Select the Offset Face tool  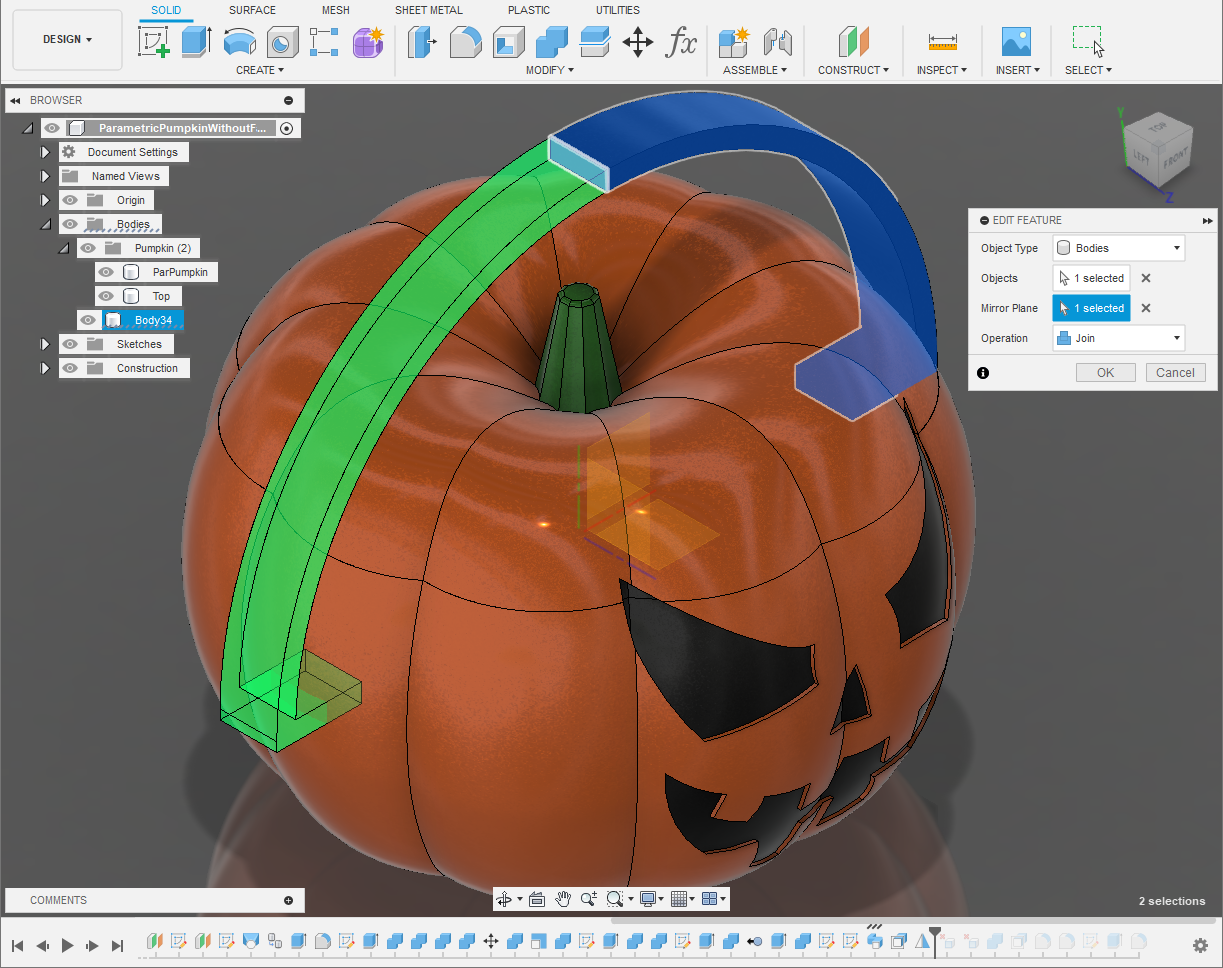595,42
